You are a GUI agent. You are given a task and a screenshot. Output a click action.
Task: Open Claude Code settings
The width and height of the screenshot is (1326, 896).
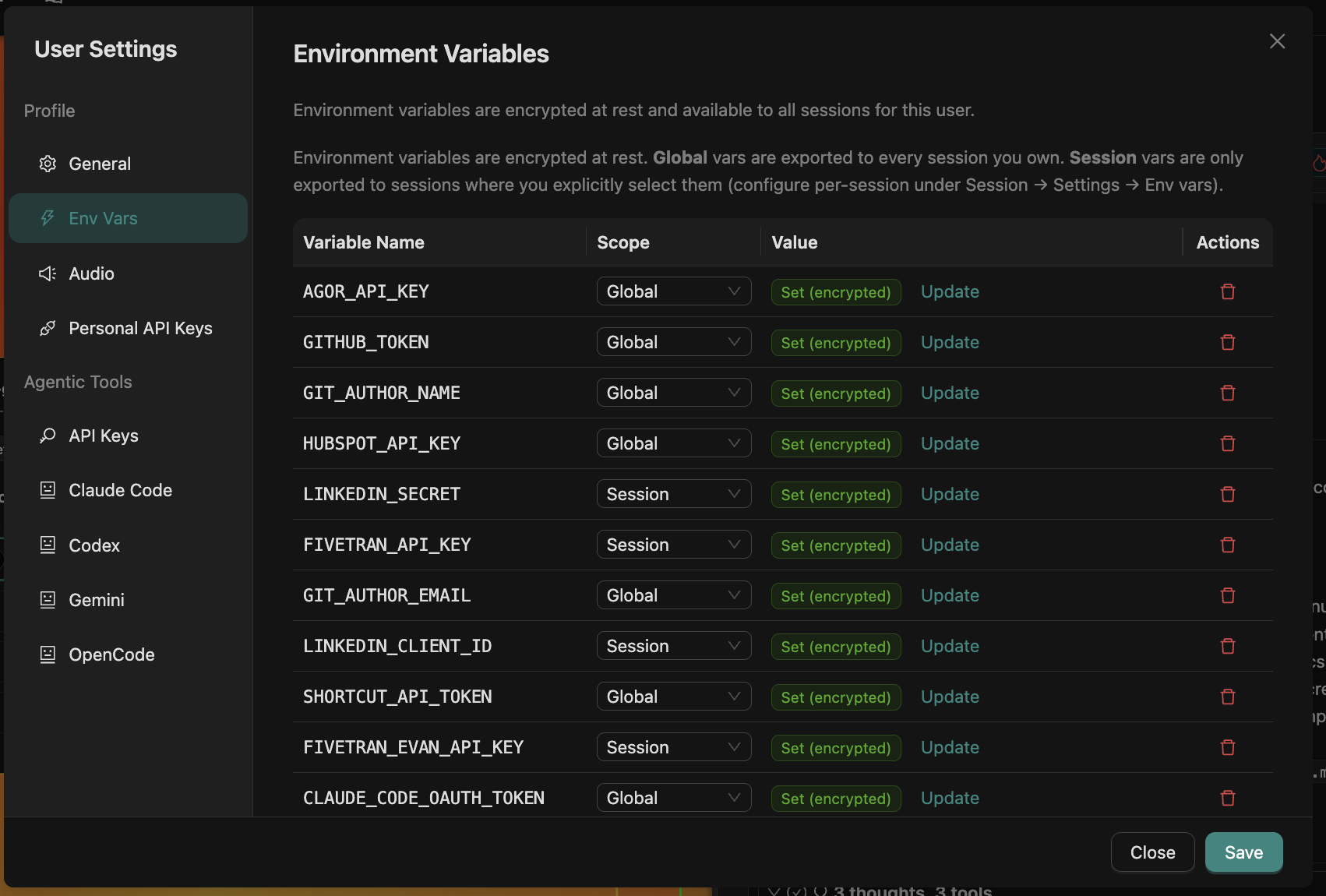[x=128, y=490]
